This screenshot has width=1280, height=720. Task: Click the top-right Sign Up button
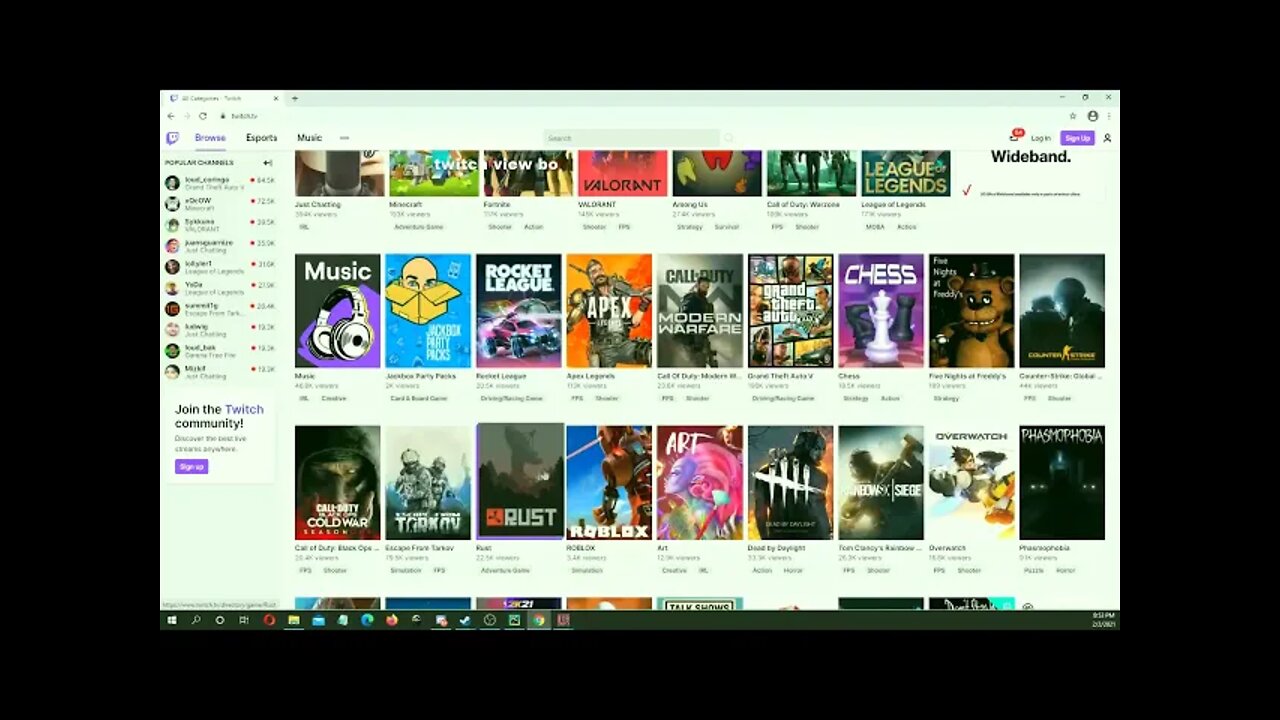tap(1077, 138)
